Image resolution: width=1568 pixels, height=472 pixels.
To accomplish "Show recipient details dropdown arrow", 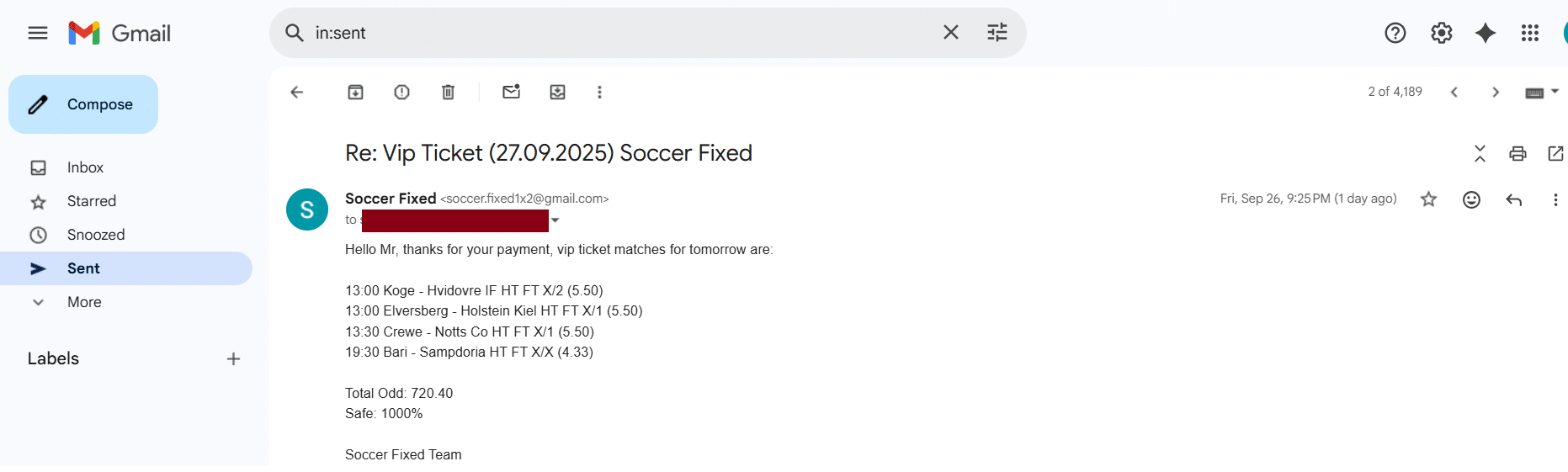I will [555, 220].
